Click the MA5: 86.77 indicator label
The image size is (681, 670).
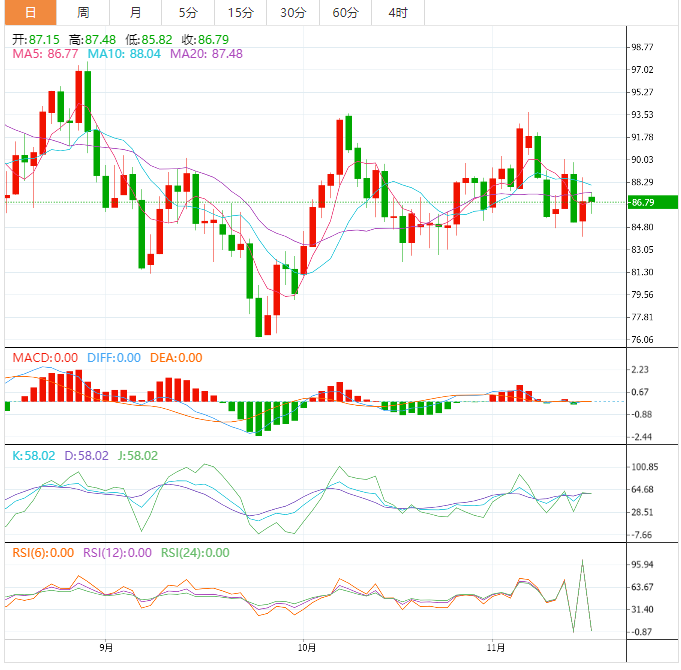click(x=45, y=54)
